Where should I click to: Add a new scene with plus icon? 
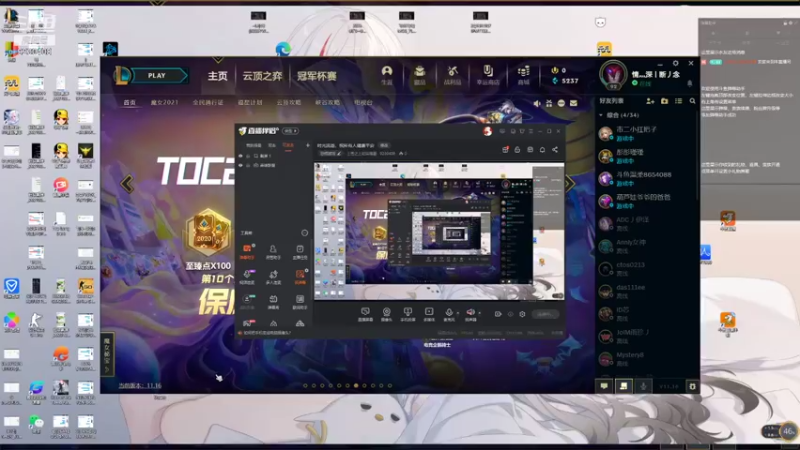pyautogui.click(x=307, y=145)
